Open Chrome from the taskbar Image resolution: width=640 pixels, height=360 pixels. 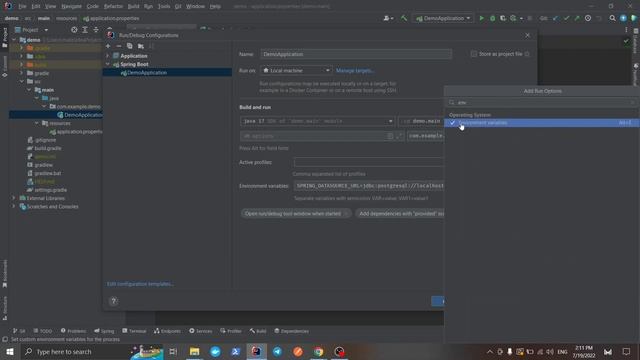(x=318, y=351)
